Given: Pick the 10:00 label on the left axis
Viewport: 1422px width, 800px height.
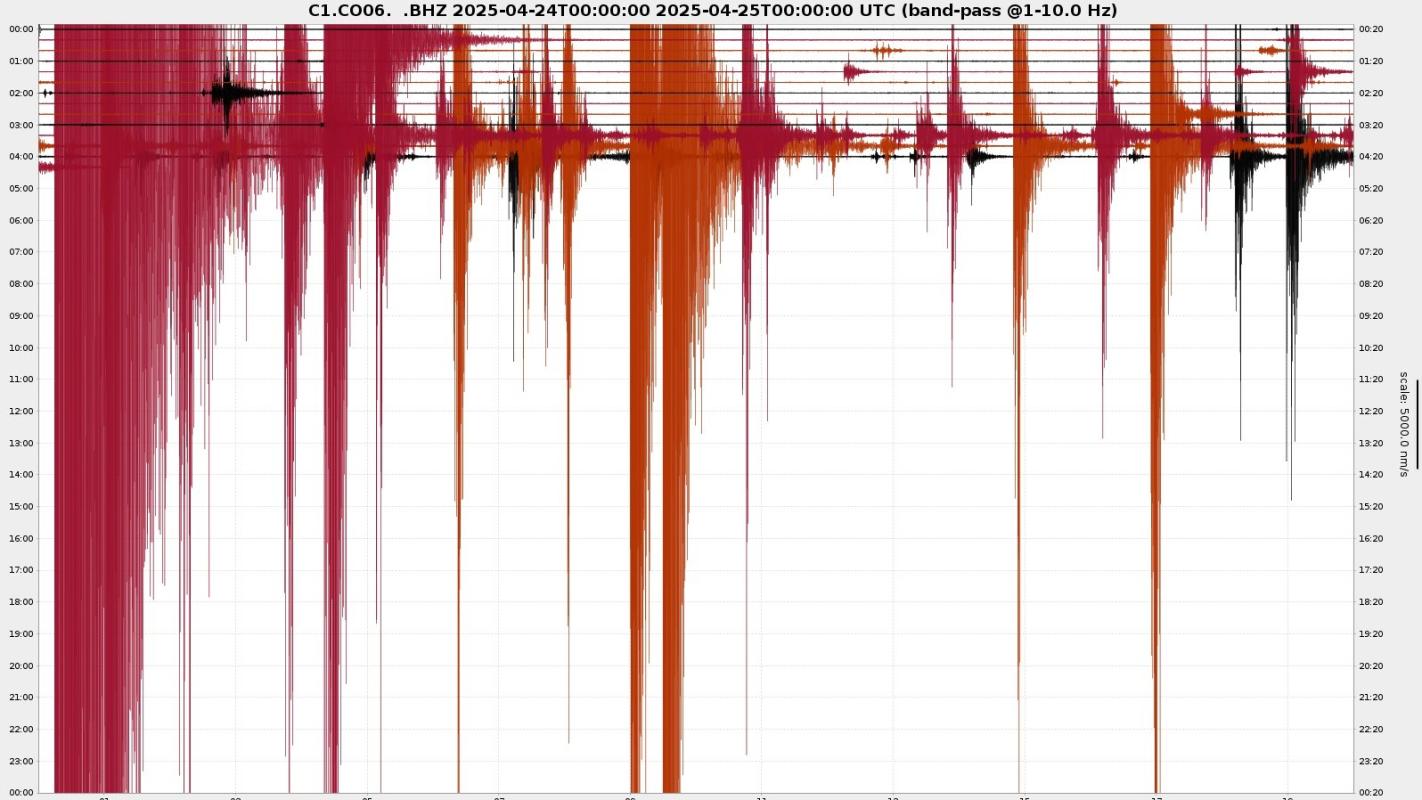Looking at the screenshot, I should (21, 348).
